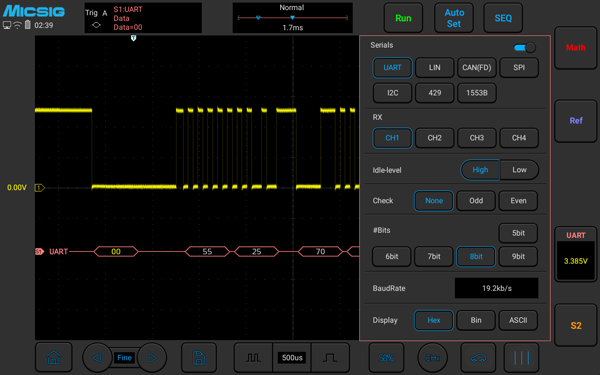Viewport: 600px width, 375px height.
Task: Tap the S1 UART bus label marker
Action: click(39, 251)
